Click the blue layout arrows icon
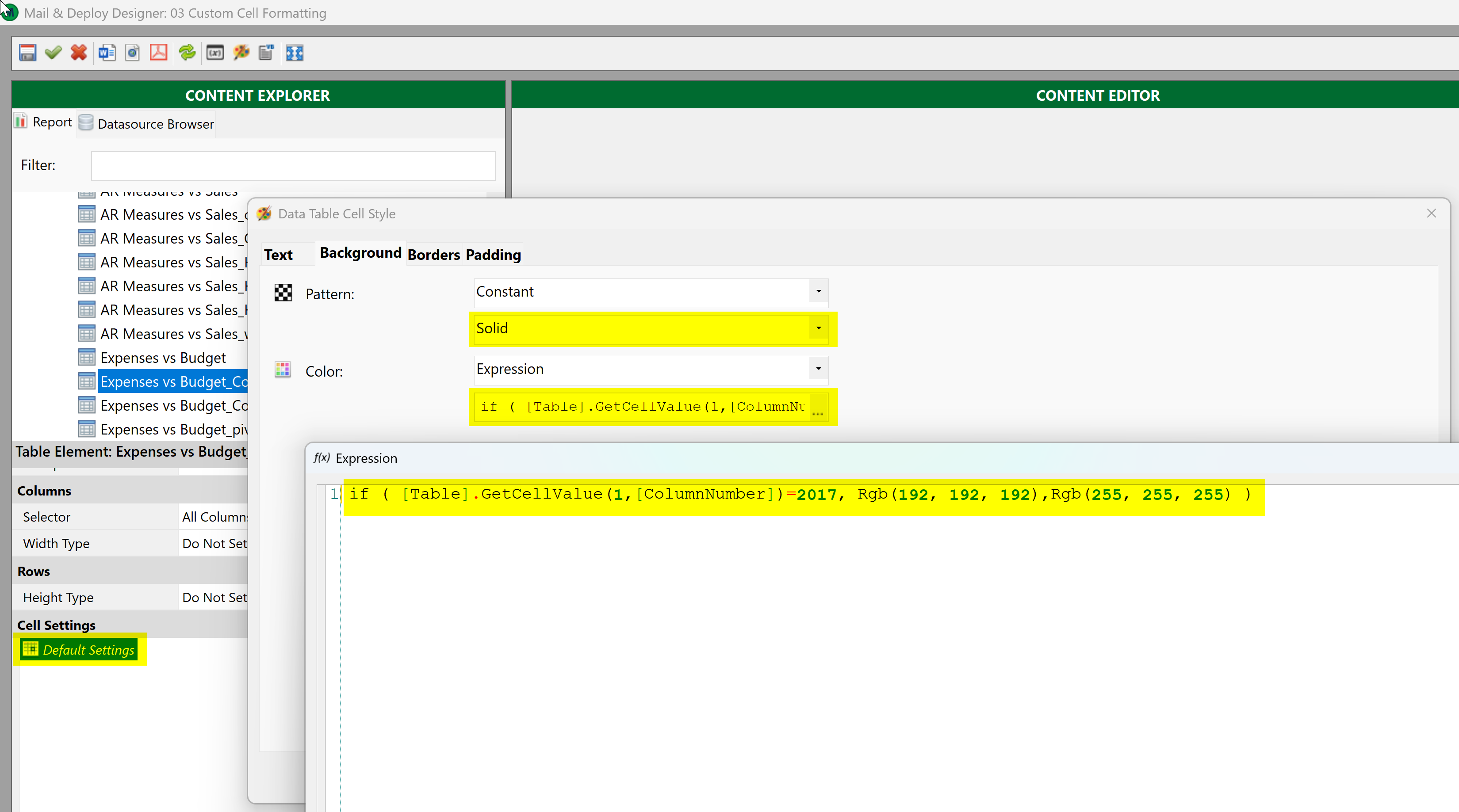This screenshot has height=812, width=1459. pyautogui.click(x=295, y=53)
